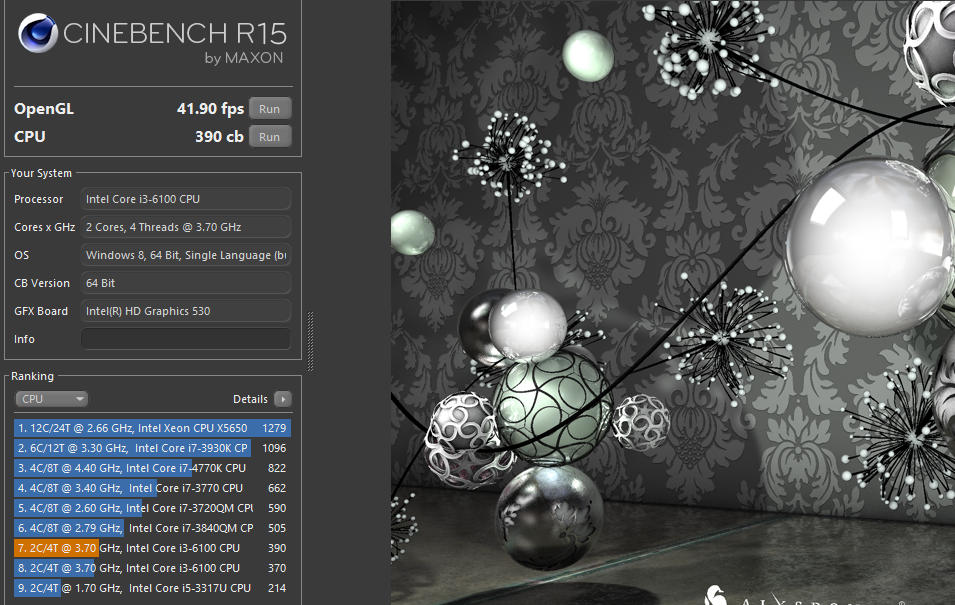Image resolution: width=955 pixels, height=605 pixels.
Task: Run the CPU benchmark
Action: pyautogui.click(x=270, y=137)
